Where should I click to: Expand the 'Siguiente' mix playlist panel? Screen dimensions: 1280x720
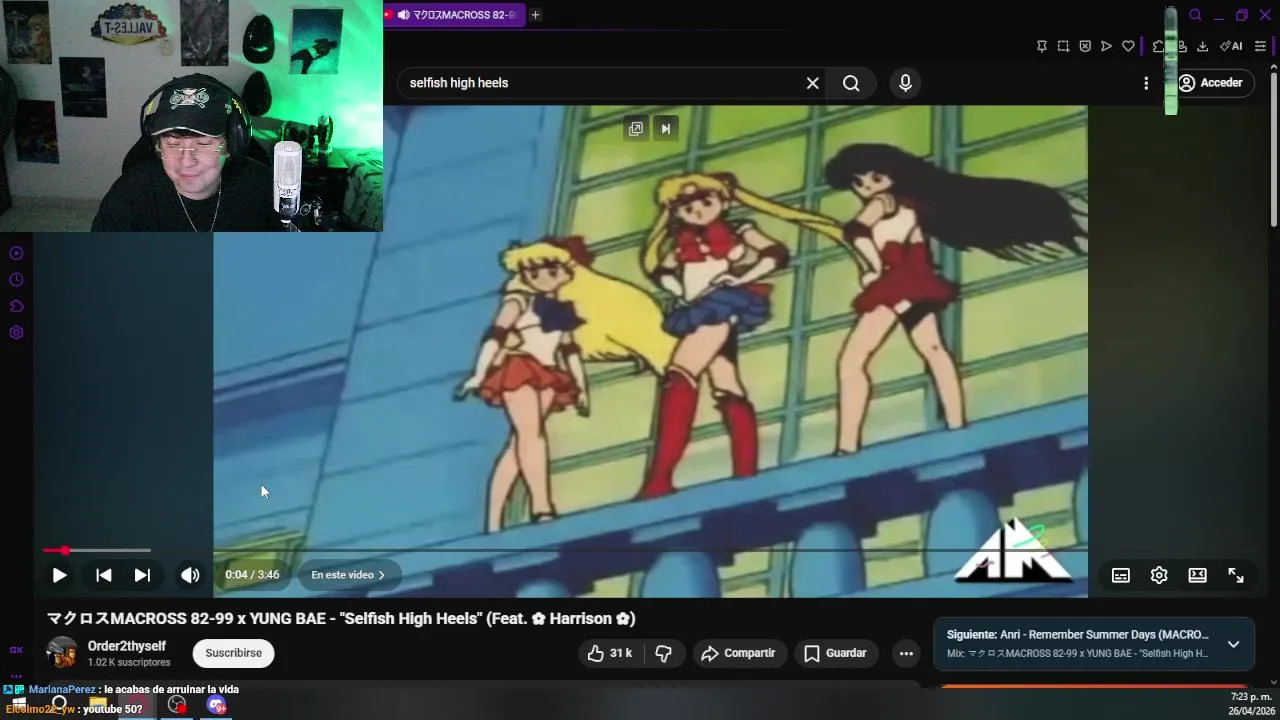click(x=1233, y=644)
